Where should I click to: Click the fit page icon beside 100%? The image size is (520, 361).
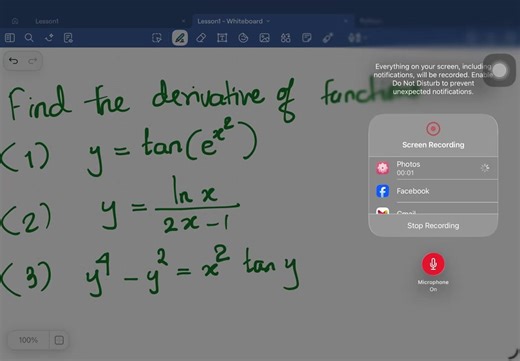(59, 340)
